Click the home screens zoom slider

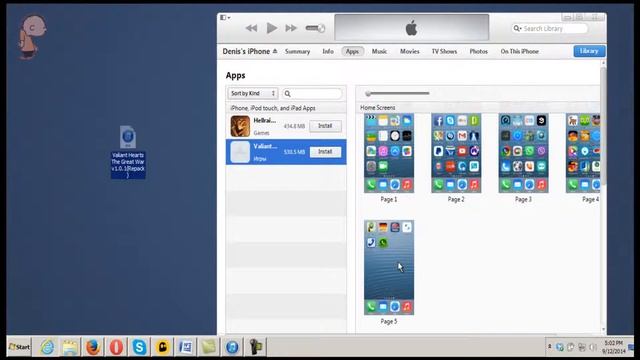click(397, 93)
